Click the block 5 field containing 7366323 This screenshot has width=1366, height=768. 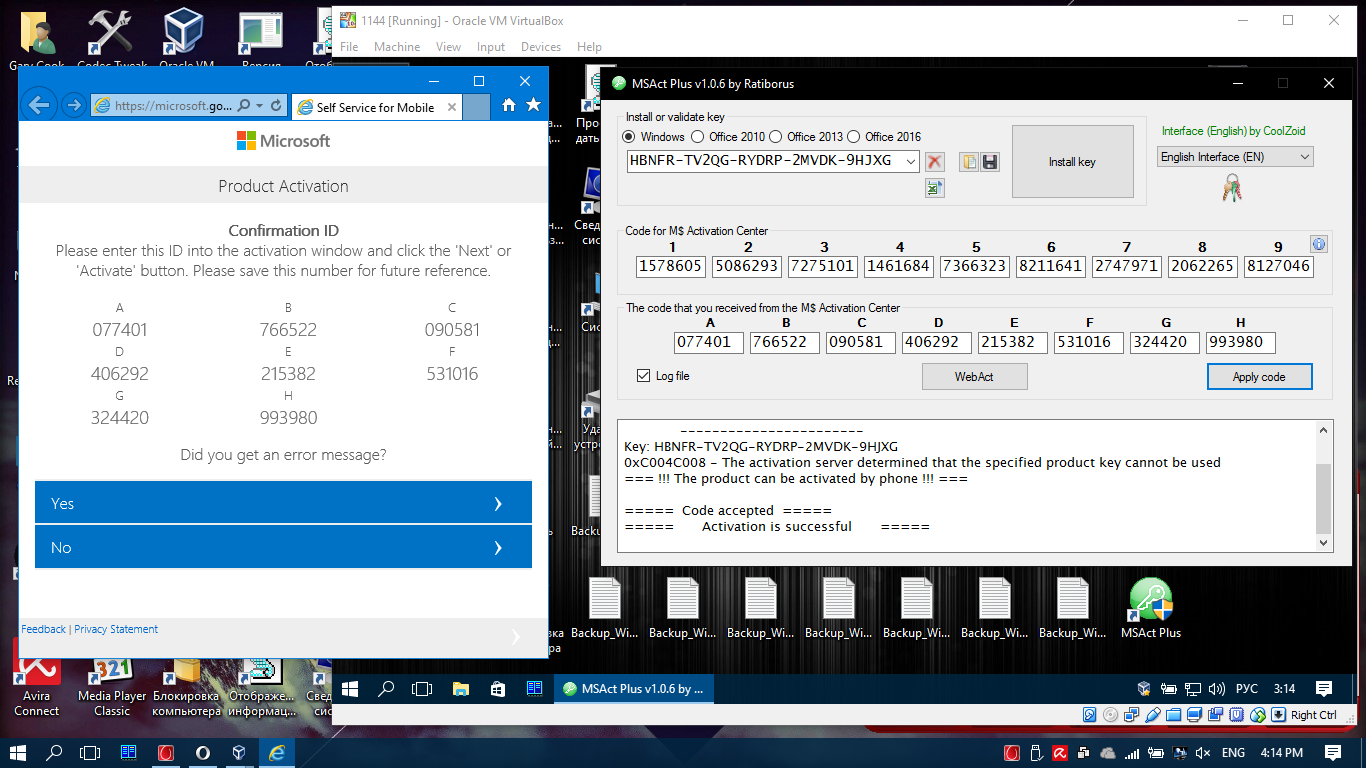[975, 267]
